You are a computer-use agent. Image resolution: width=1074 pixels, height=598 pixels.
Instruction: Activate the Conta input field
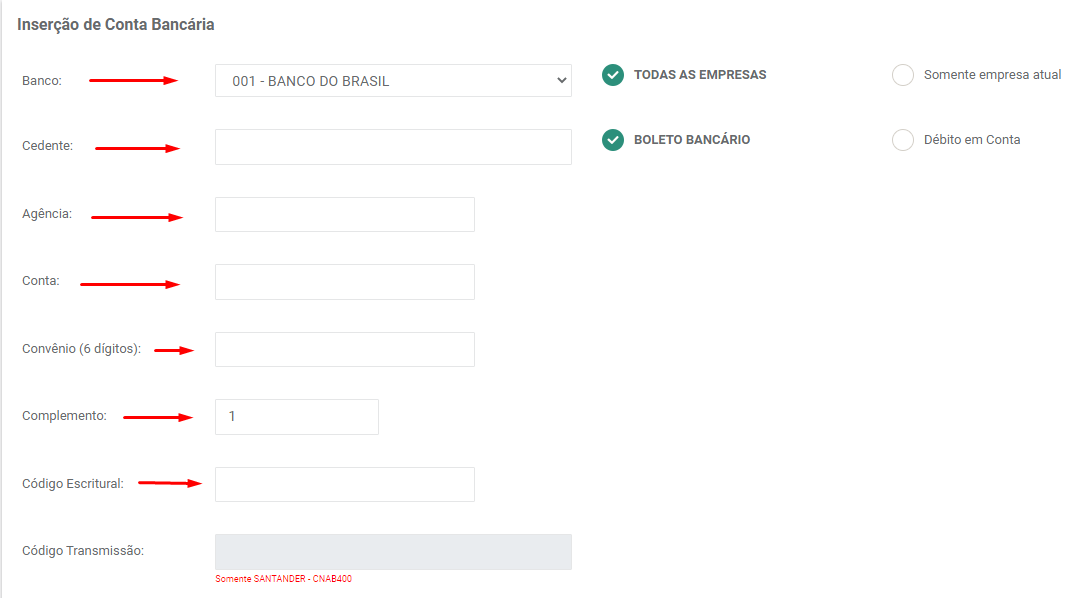point(345,282)
